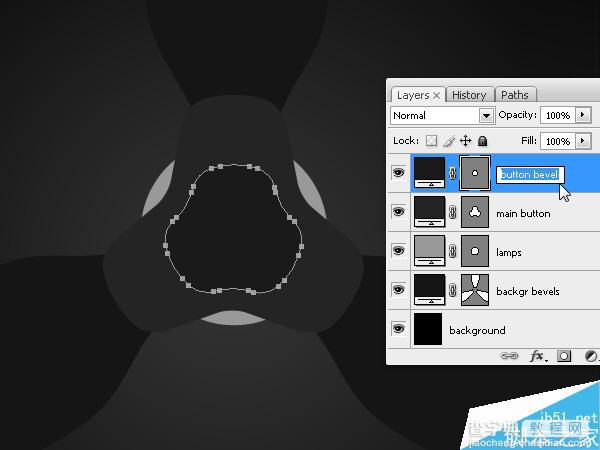Screen dimensions: 600x450
Task: Toggle visibility of the lamps layer
Action: pos(398,251)
